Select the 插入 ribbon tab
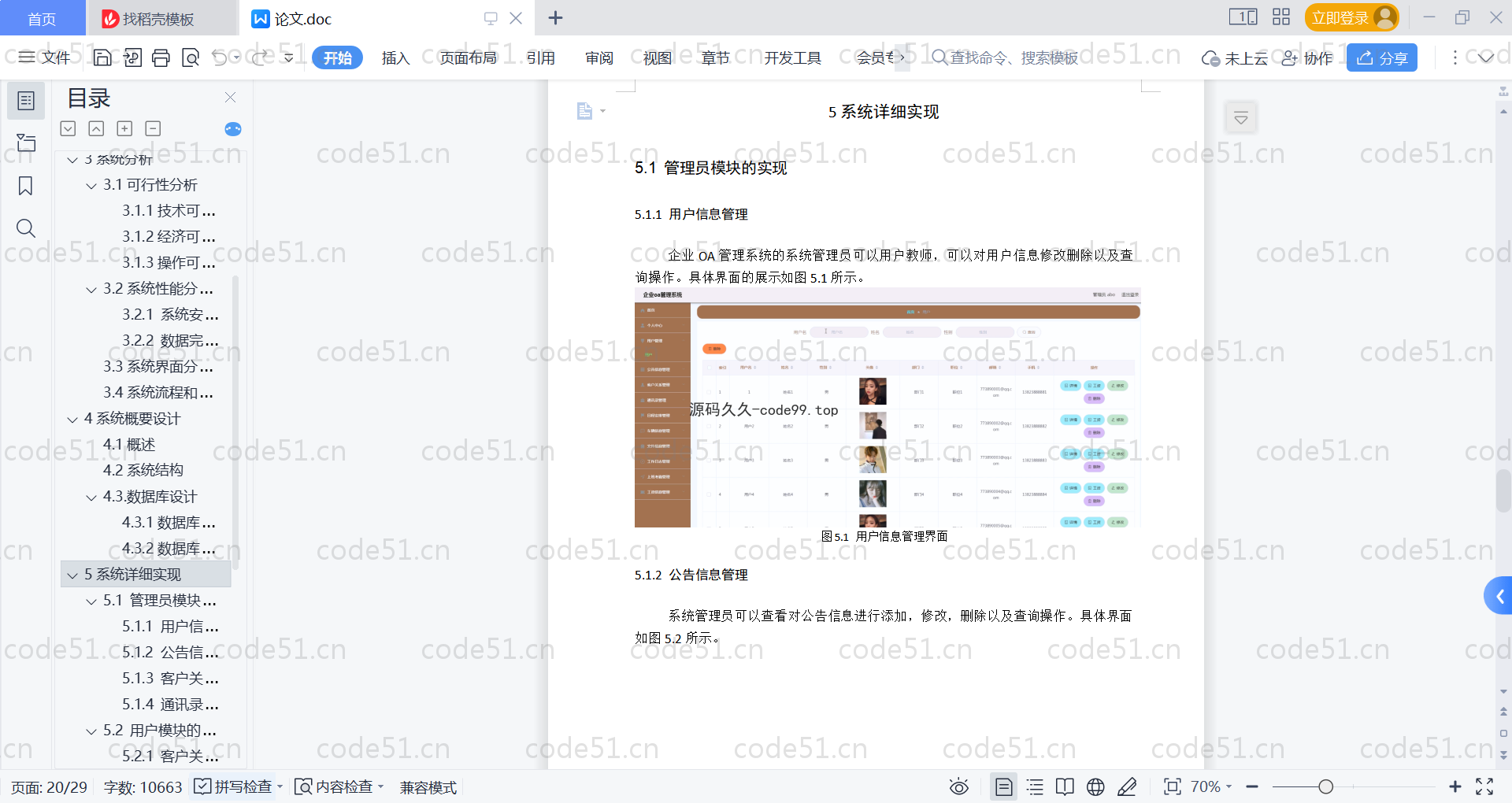This screenshot has width=1512, height=803. [395, 57]
